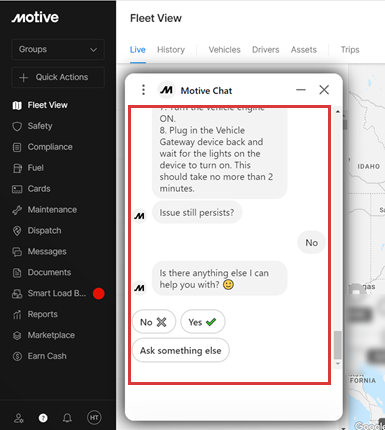385x430 pixels.
Task: Click the Cards icon
Action: (17, 189)
